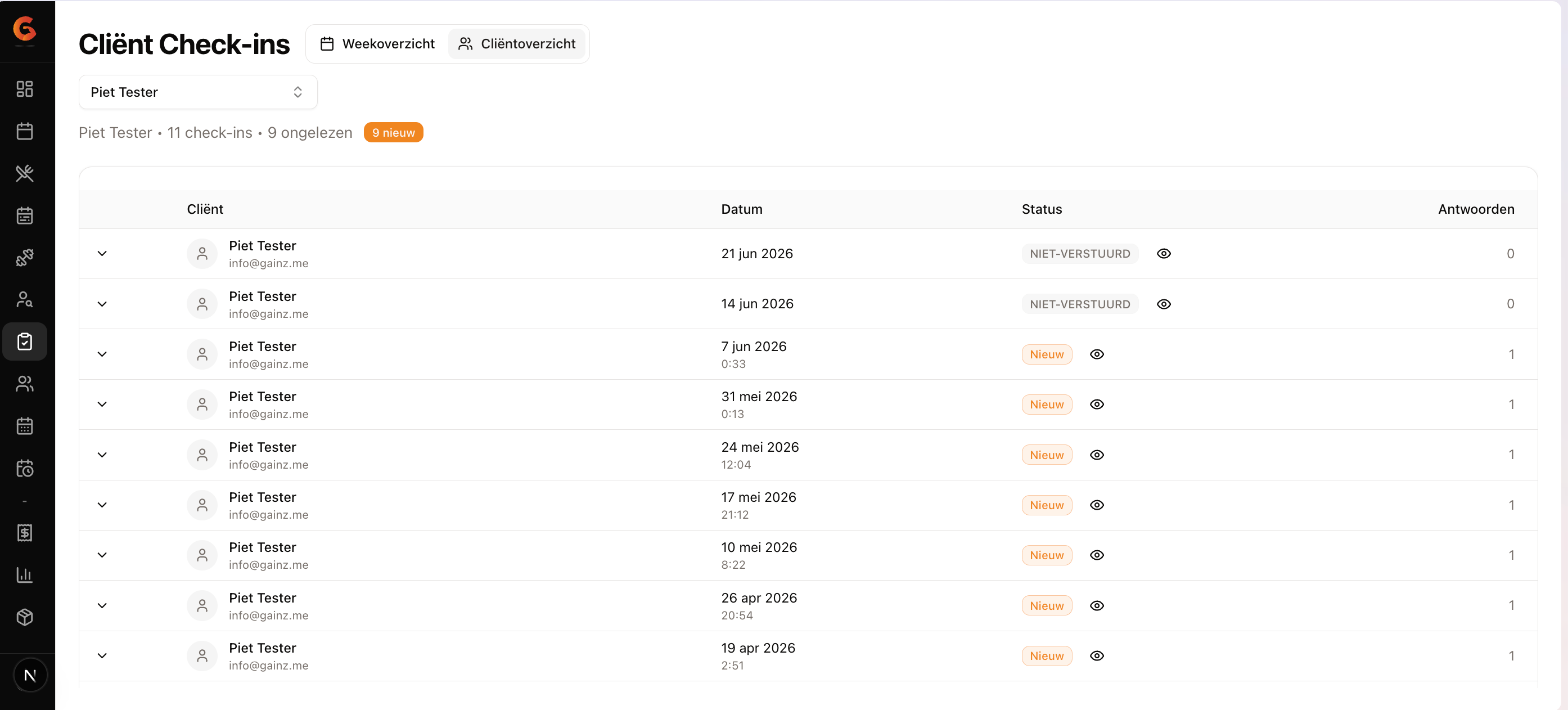Viewport: 1568px width, 710px height.
Task: Click the Nieuw badge for 17 mei 2026
Action: pos(1046,505)
